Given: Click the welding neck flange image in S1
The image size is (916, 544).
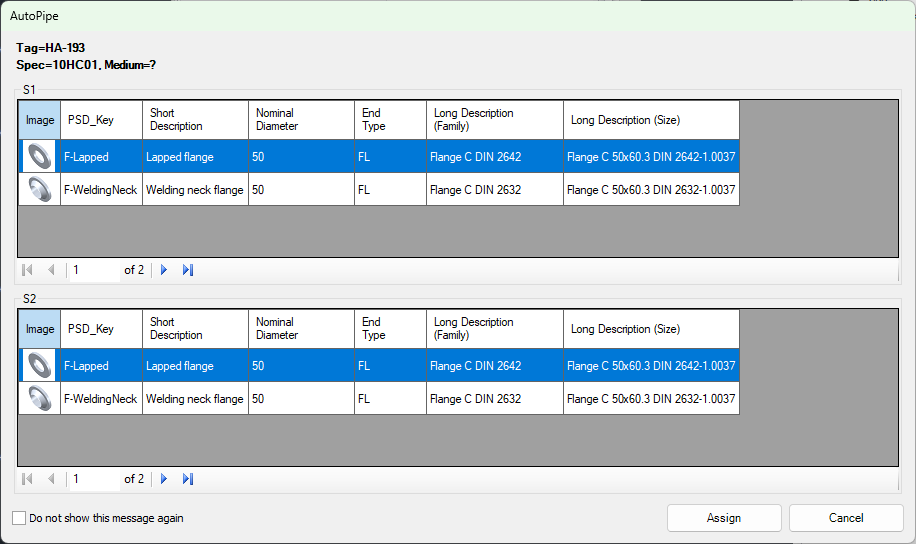Looking at the screenshot, I should tap(40, 190).
